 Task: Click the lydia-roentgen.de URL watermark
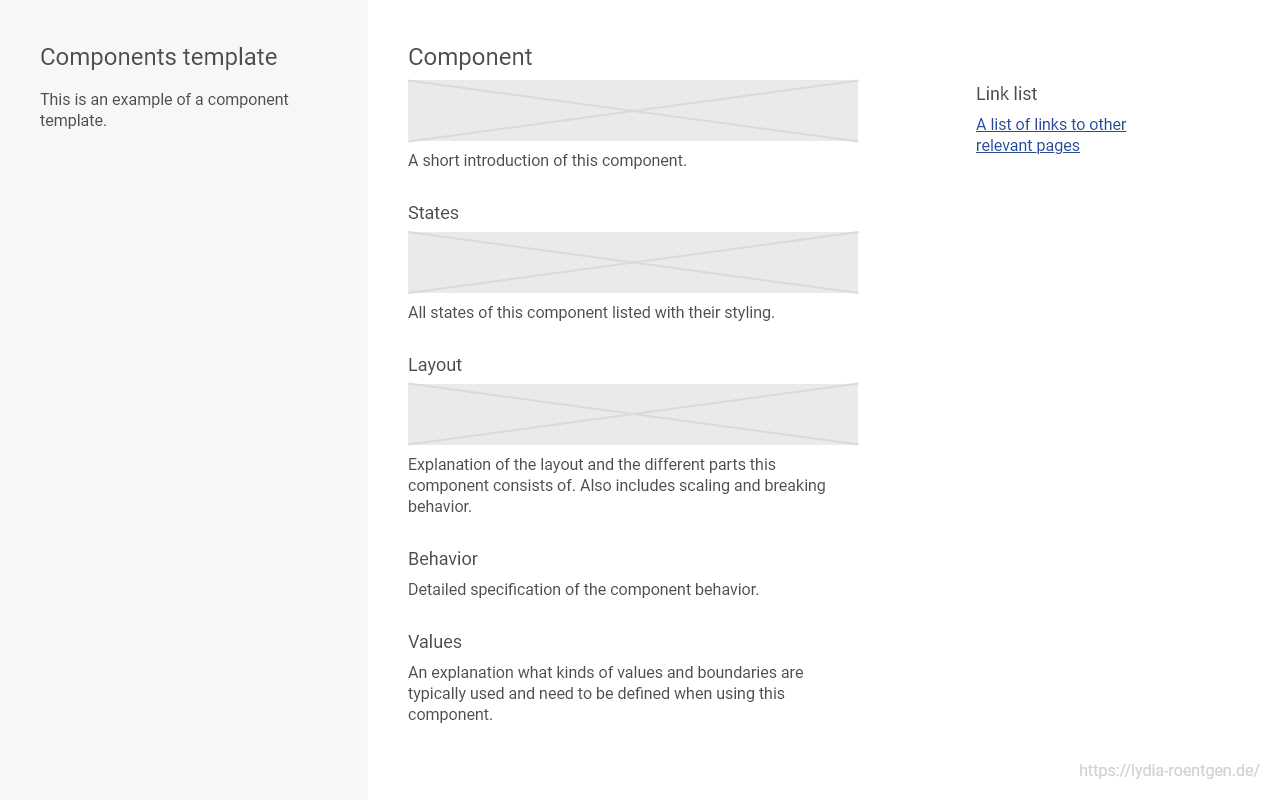point(1169,771)
